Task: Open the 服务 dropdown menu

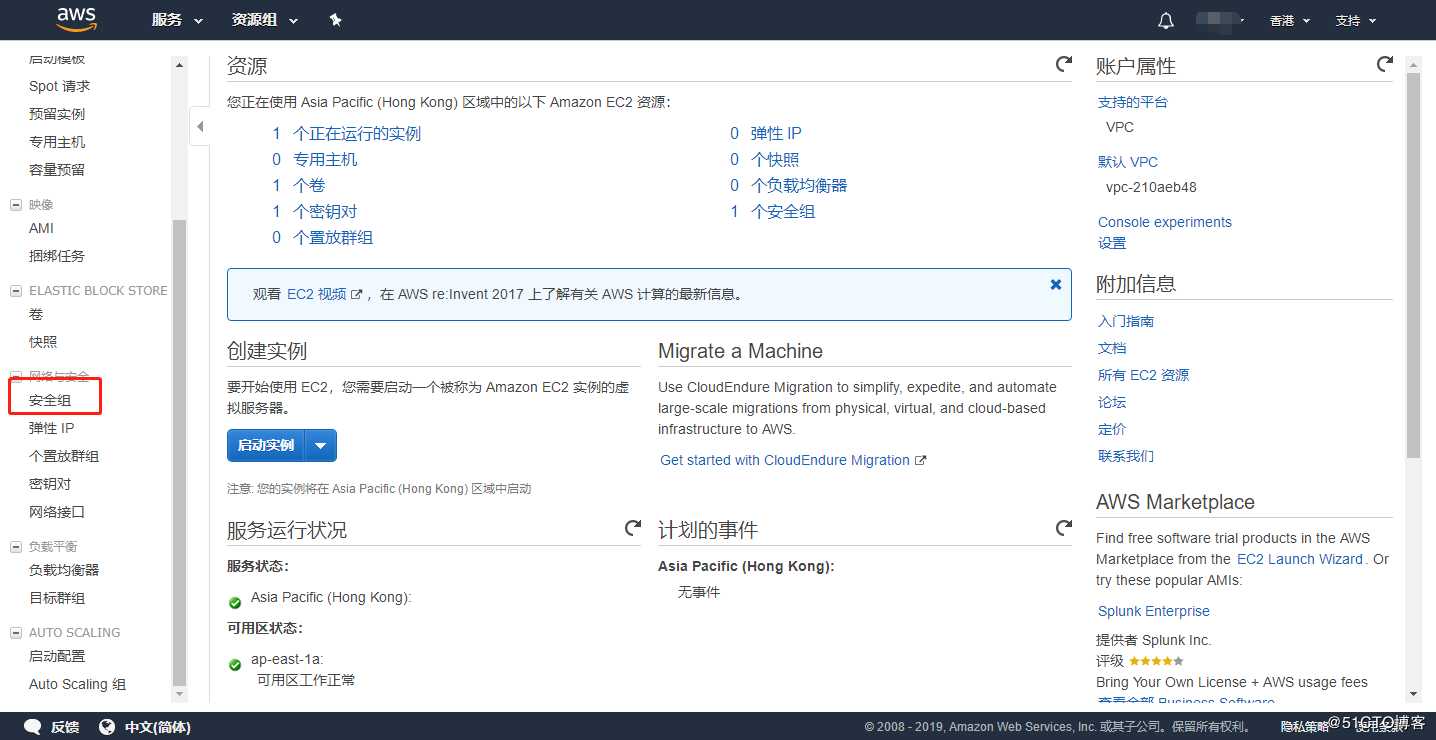Action: point(178,20)
